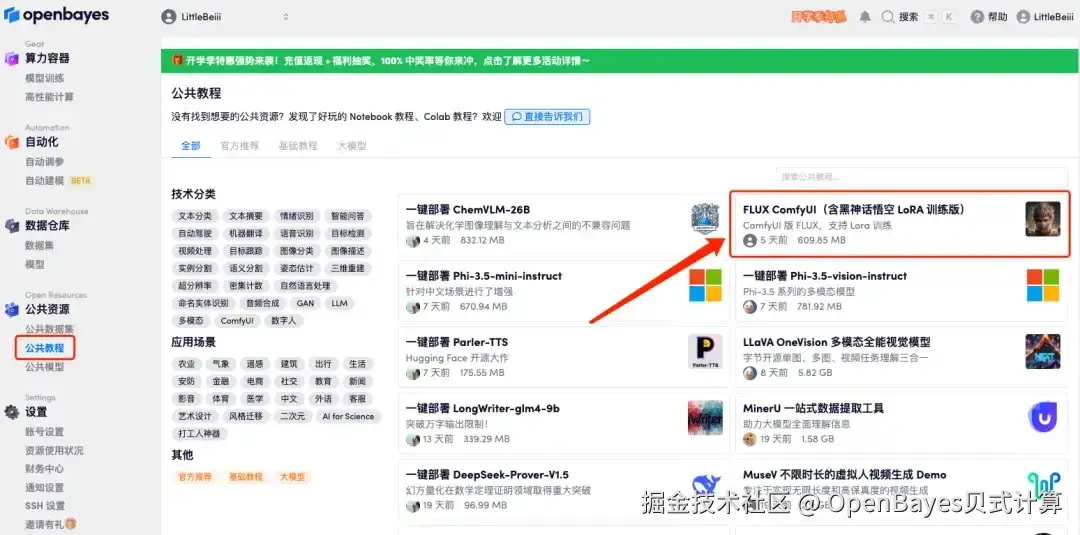Select the 文本分类 tag

pyautogui.click(x=195, y=216)
